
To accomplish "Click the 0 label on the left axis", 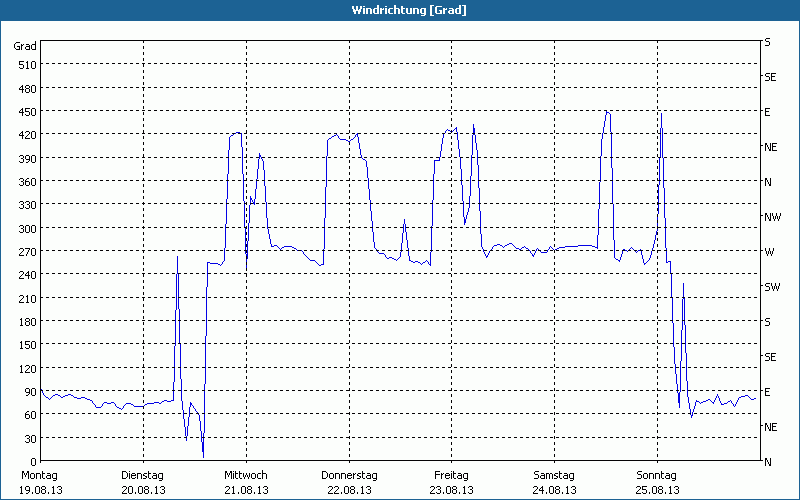I will point(31,462).
